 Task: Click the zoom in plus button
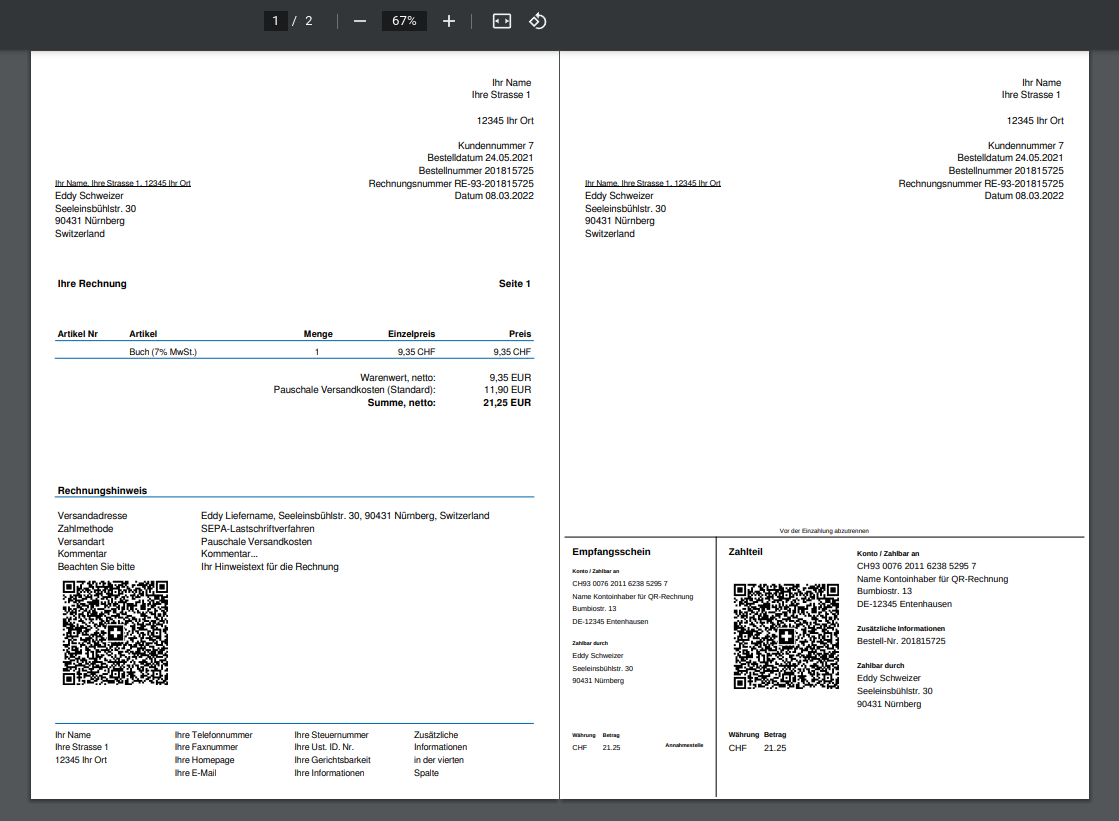[x=449, y=21]
